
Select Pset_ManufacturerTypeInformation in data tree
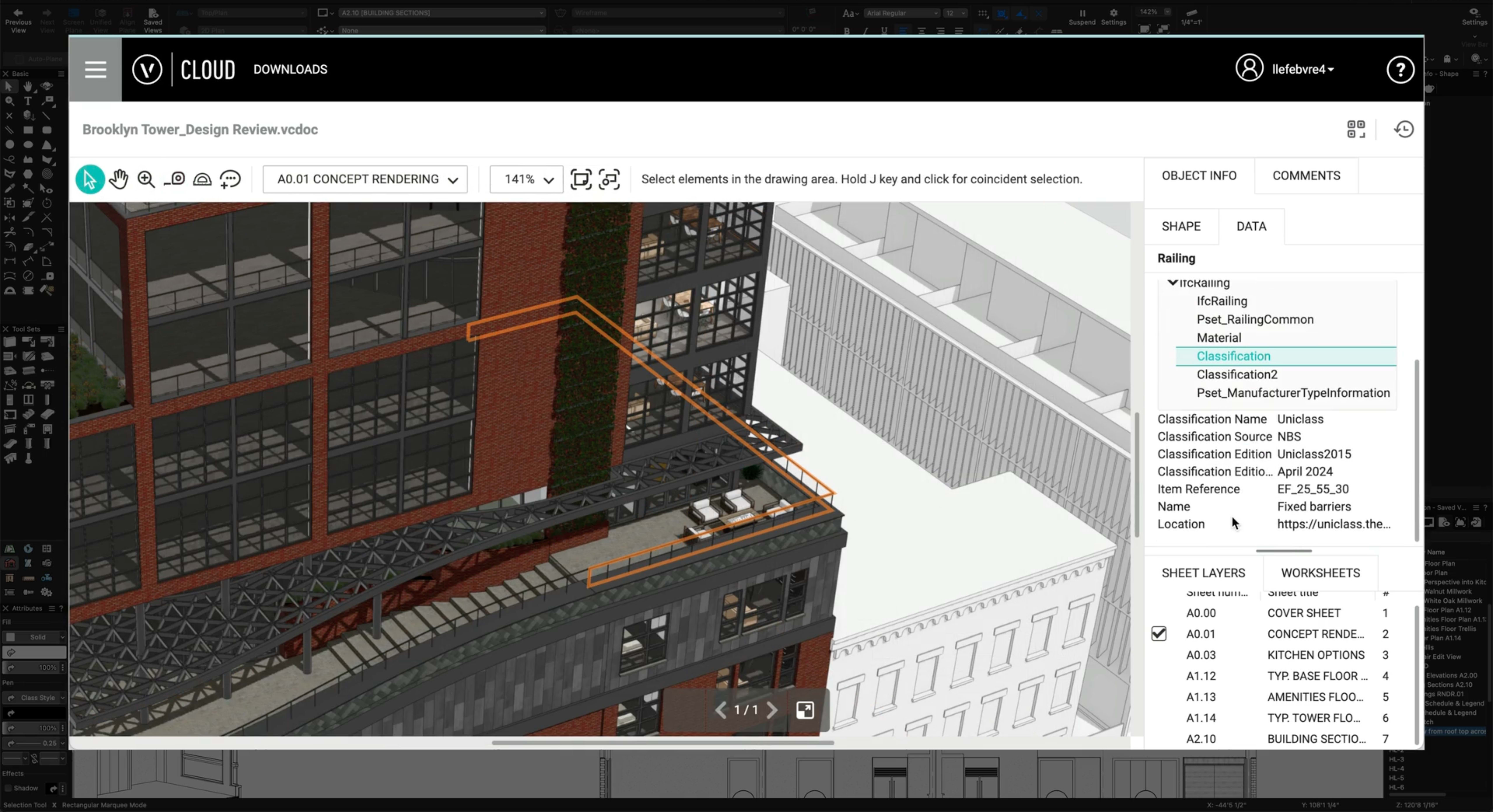tap(1292, 393)
